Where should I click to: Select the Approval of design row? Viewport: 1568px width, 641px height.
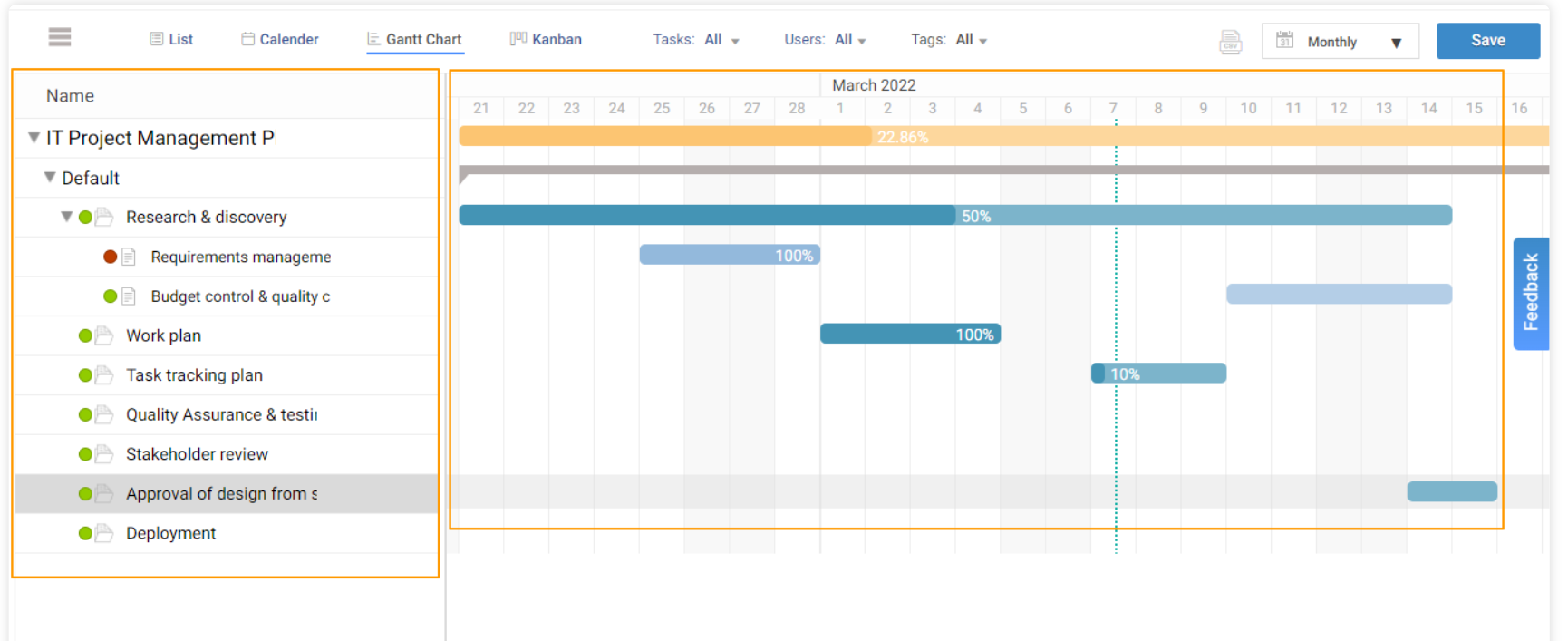[227, 493]
